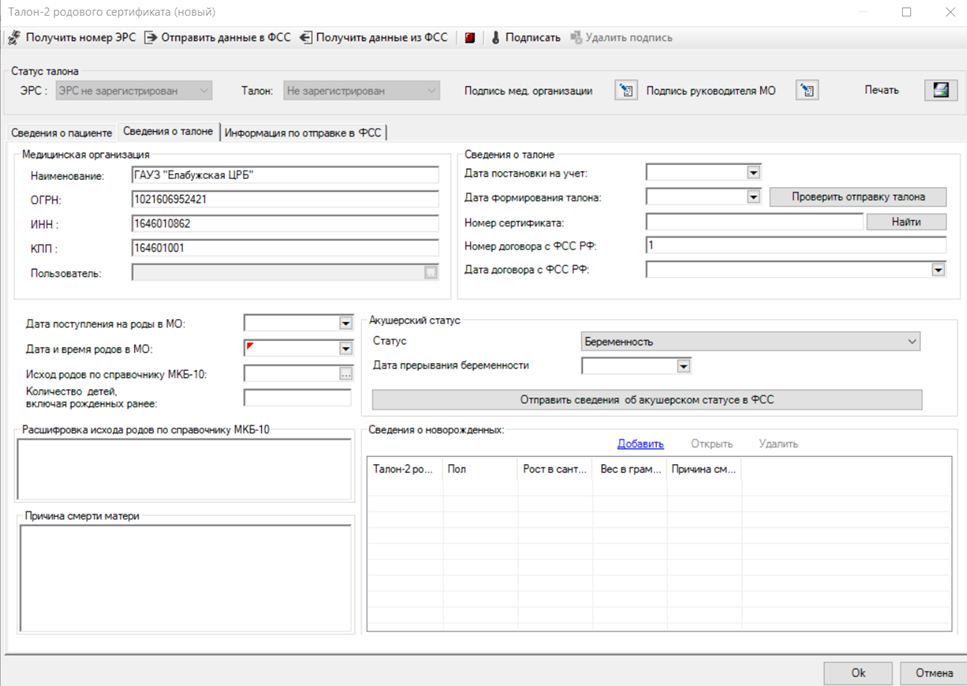This screenshot has height=686, width=967.
Task: Click the 'Удалить подпись' toolbar icon
Action: click(575, 38)
